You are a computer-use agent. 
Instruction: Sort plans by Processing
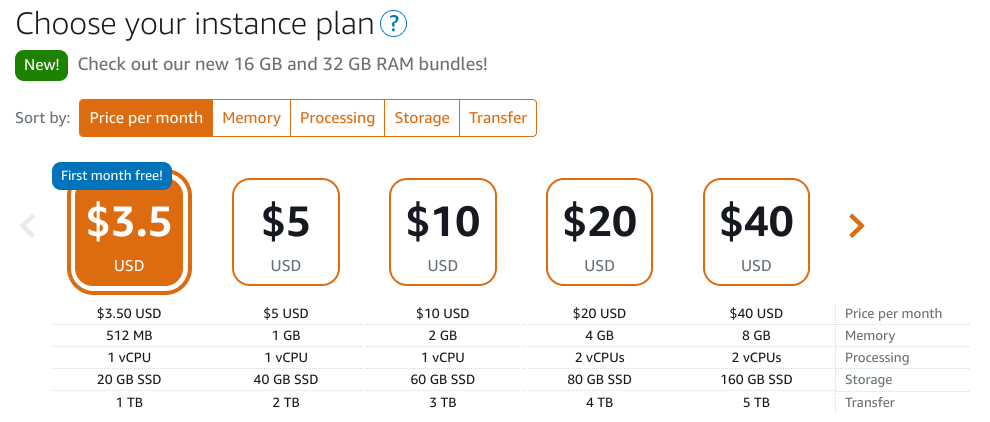click(x=337, y=118)
